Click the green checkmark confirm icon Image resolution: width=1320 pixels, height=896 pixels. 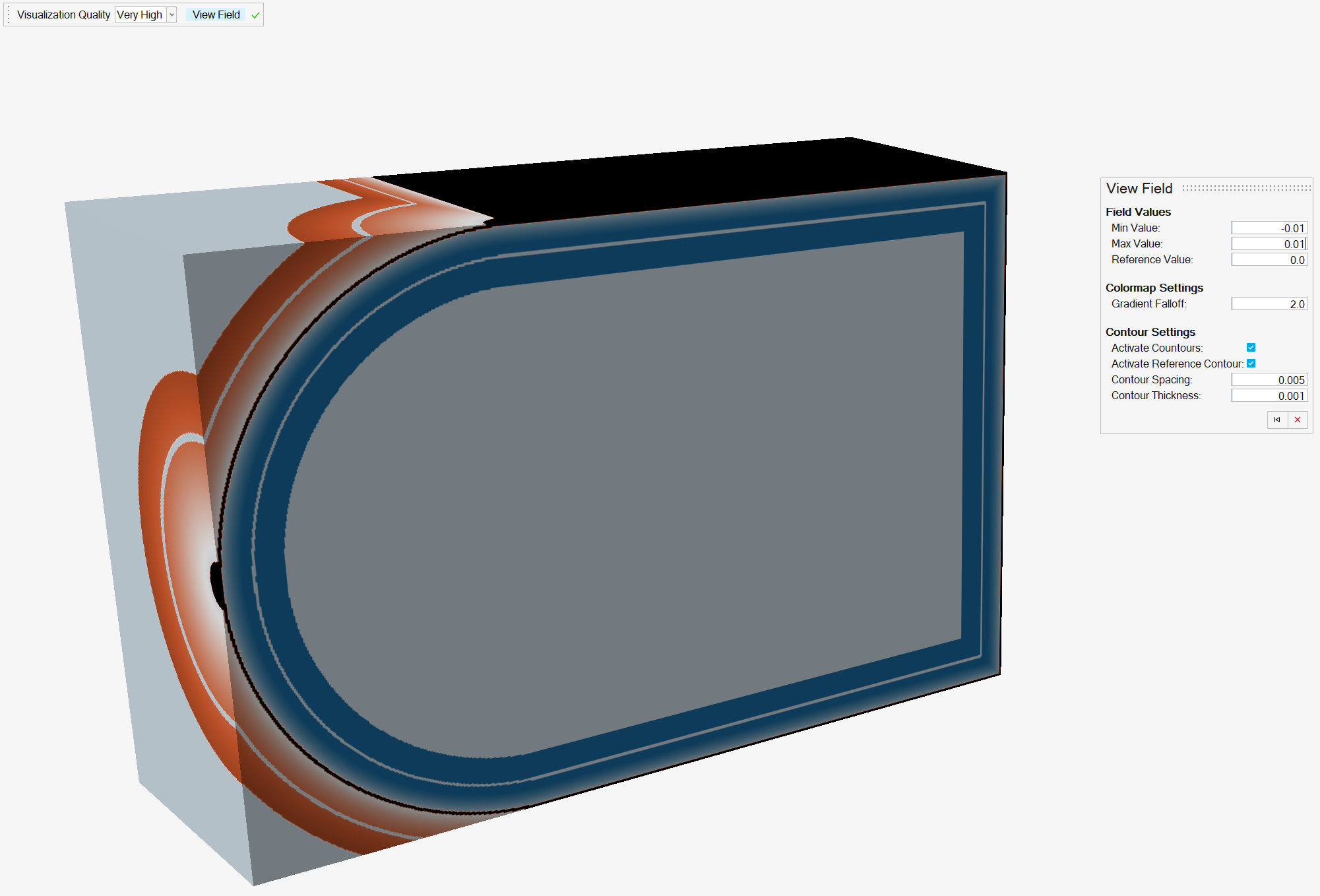pos(255,15)
